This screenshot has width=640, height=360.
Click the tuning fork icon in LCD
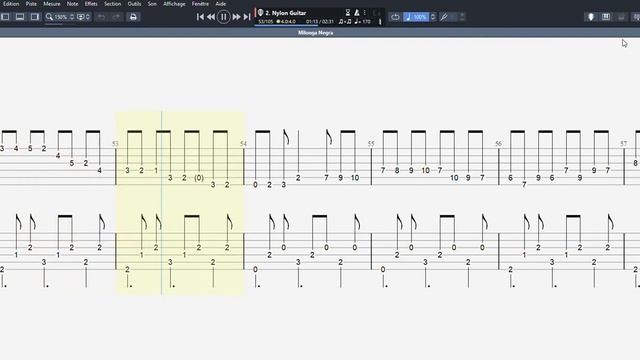tap(380, 21)
